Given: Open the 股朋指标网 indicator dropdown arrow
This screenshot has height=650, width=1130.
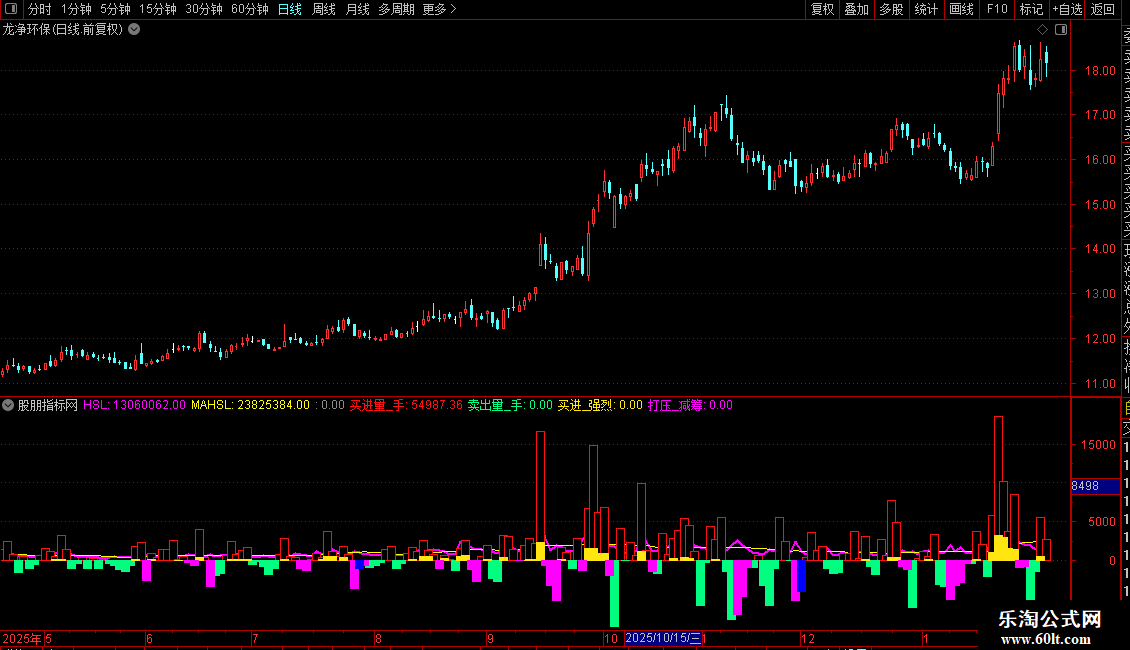Looking at the screenshot, I should pos(8,405).
